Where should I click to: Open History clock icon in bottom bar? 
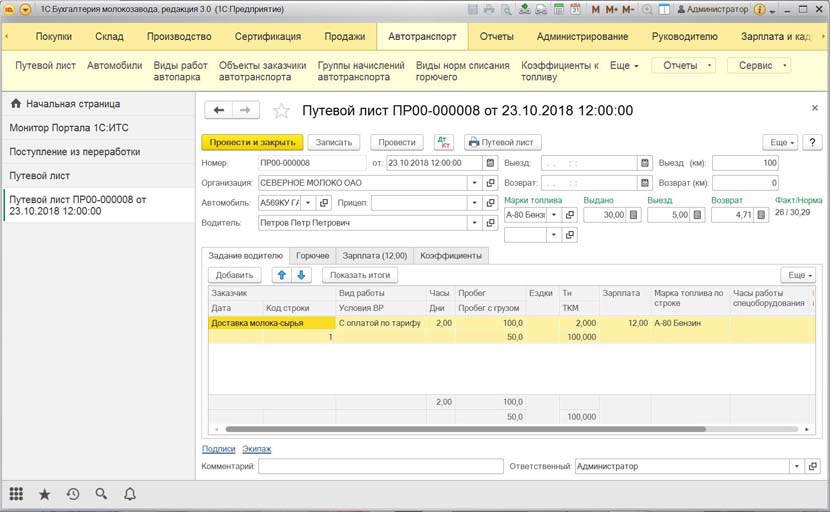pyautogui.click(x=73, y=494)
